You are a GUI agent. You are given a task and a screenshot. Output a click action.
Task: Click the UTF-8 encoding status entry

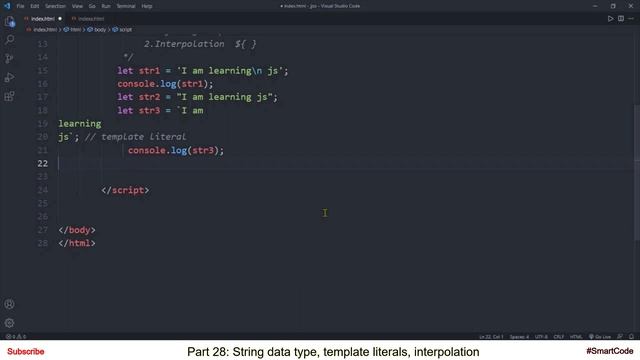[541, 337]
